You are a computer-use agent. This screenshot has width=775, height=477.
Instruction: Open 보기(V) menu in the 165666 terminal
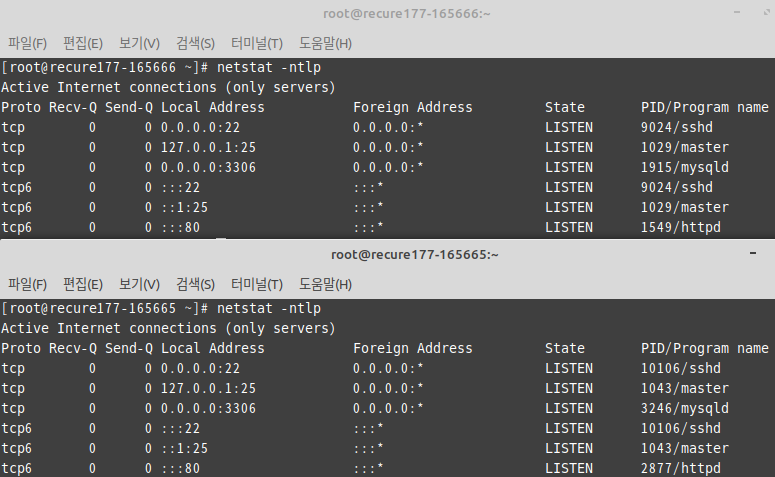139,43
